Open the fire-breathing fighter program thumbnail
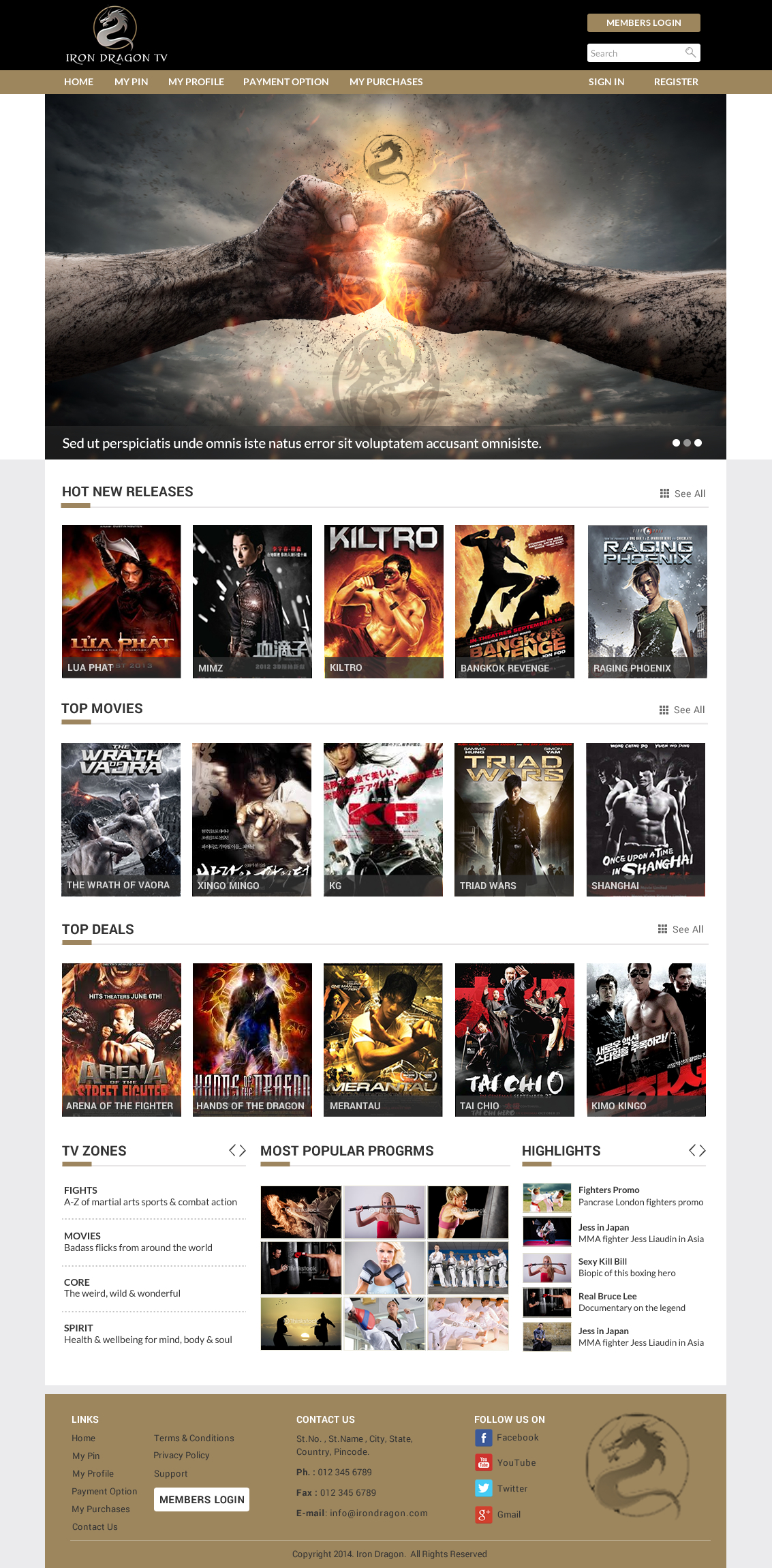The image size is (772, 1568). click(301, 1212)
